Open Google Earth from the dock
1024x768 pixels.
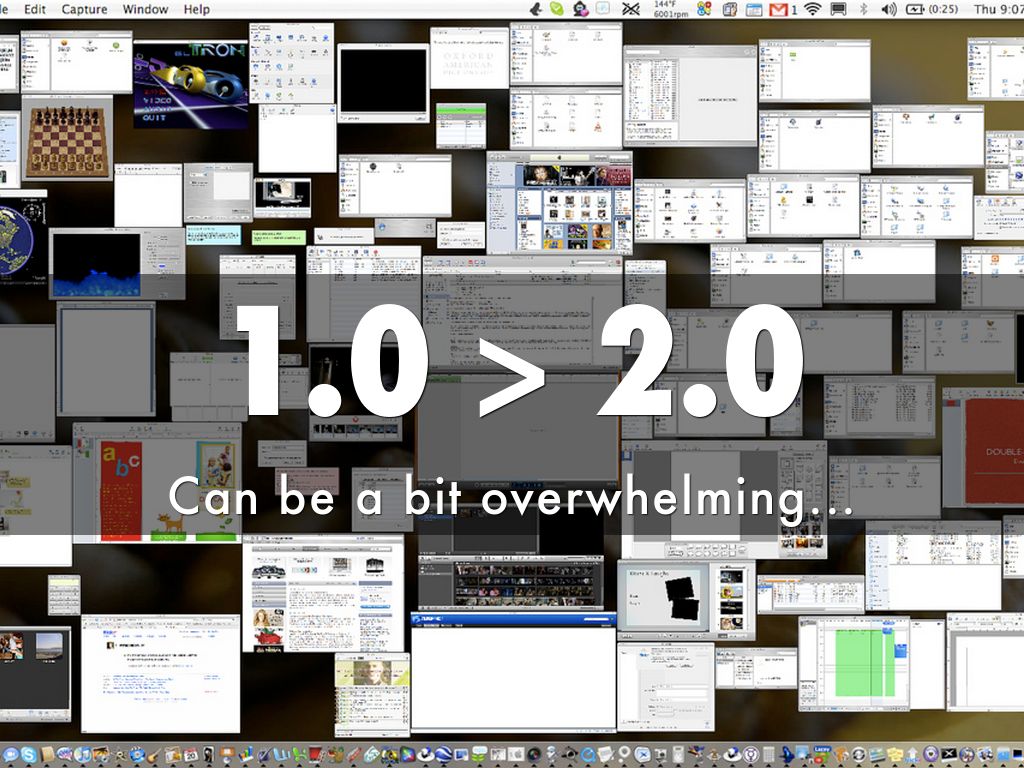[x=443, y=755]
